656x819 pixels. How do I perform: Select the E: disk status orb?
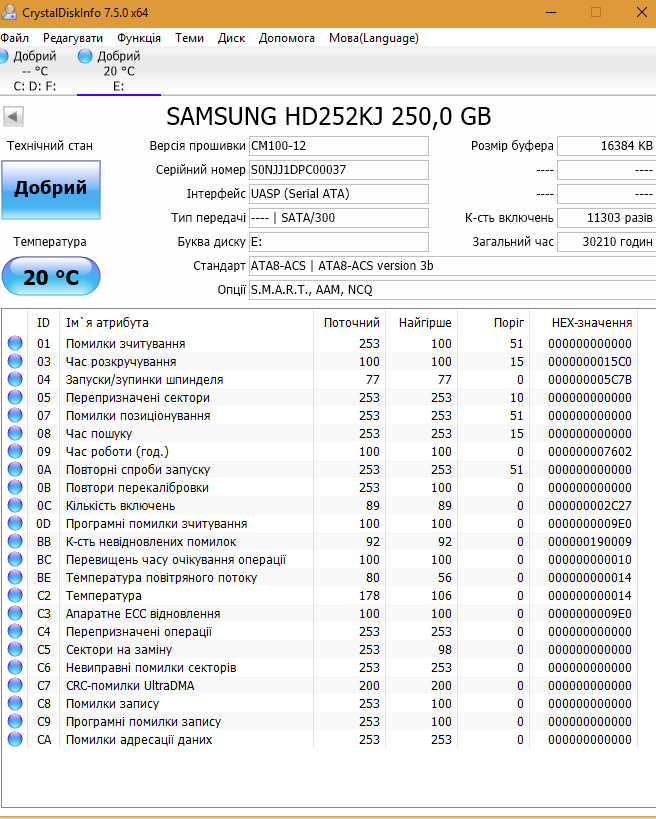tap(85, 56)
